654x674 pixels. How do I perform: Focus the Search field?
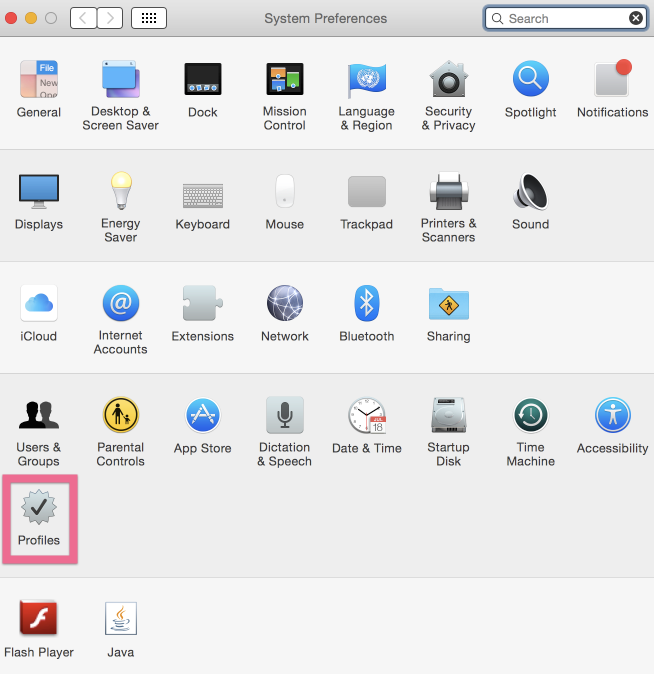pyautogui.click(x=566, y=18)
